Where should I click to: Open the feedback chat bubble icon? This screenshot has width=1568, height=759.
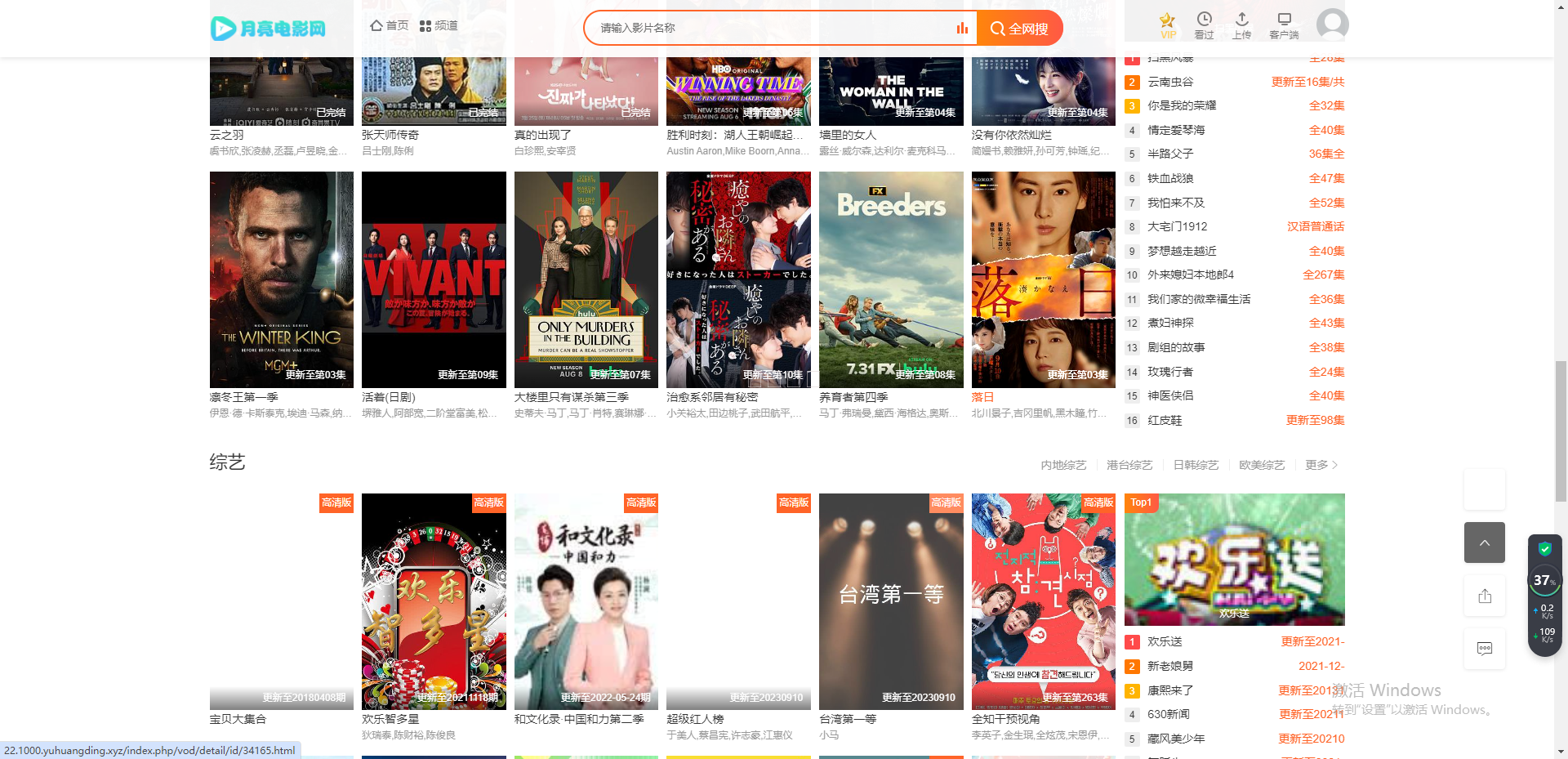point(1485,649)
